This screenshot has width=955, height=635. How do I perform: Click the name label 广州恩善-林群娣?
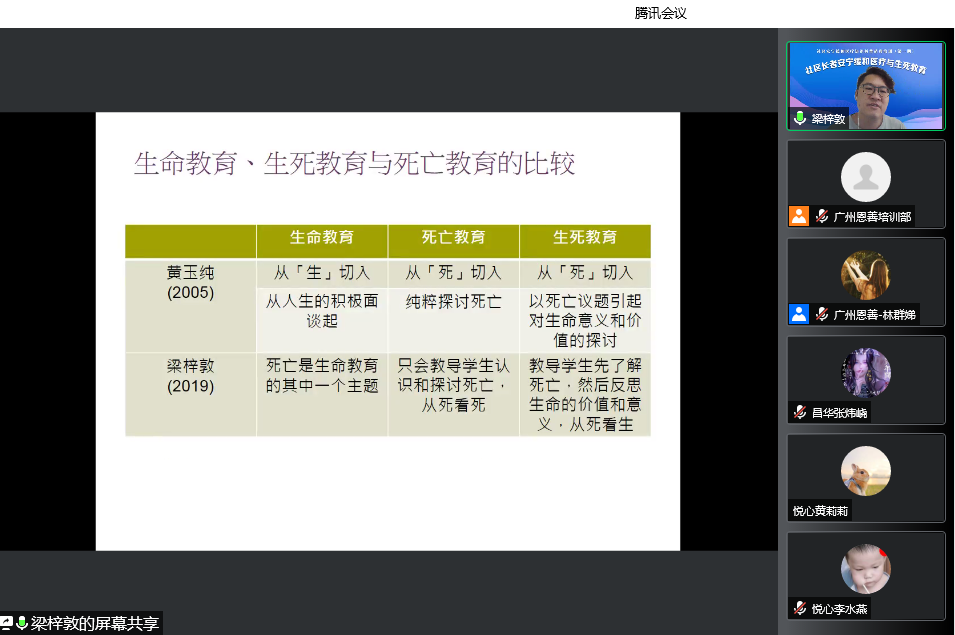click(x=875, y=315)
